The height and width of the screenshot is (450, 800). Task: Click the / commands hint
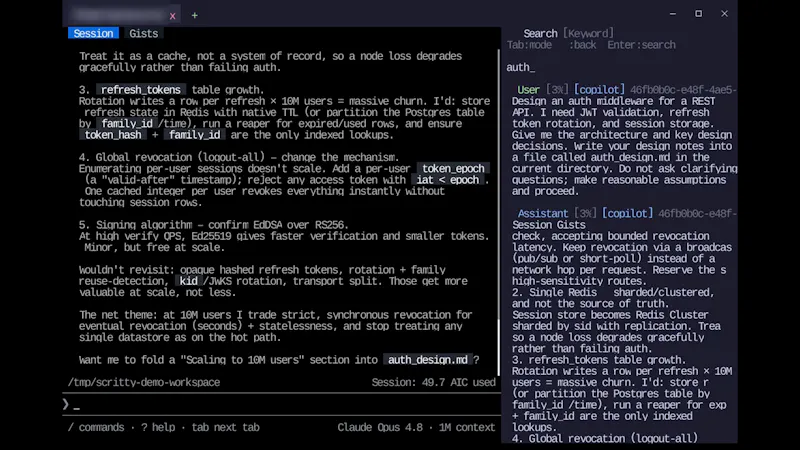point(96,427)
